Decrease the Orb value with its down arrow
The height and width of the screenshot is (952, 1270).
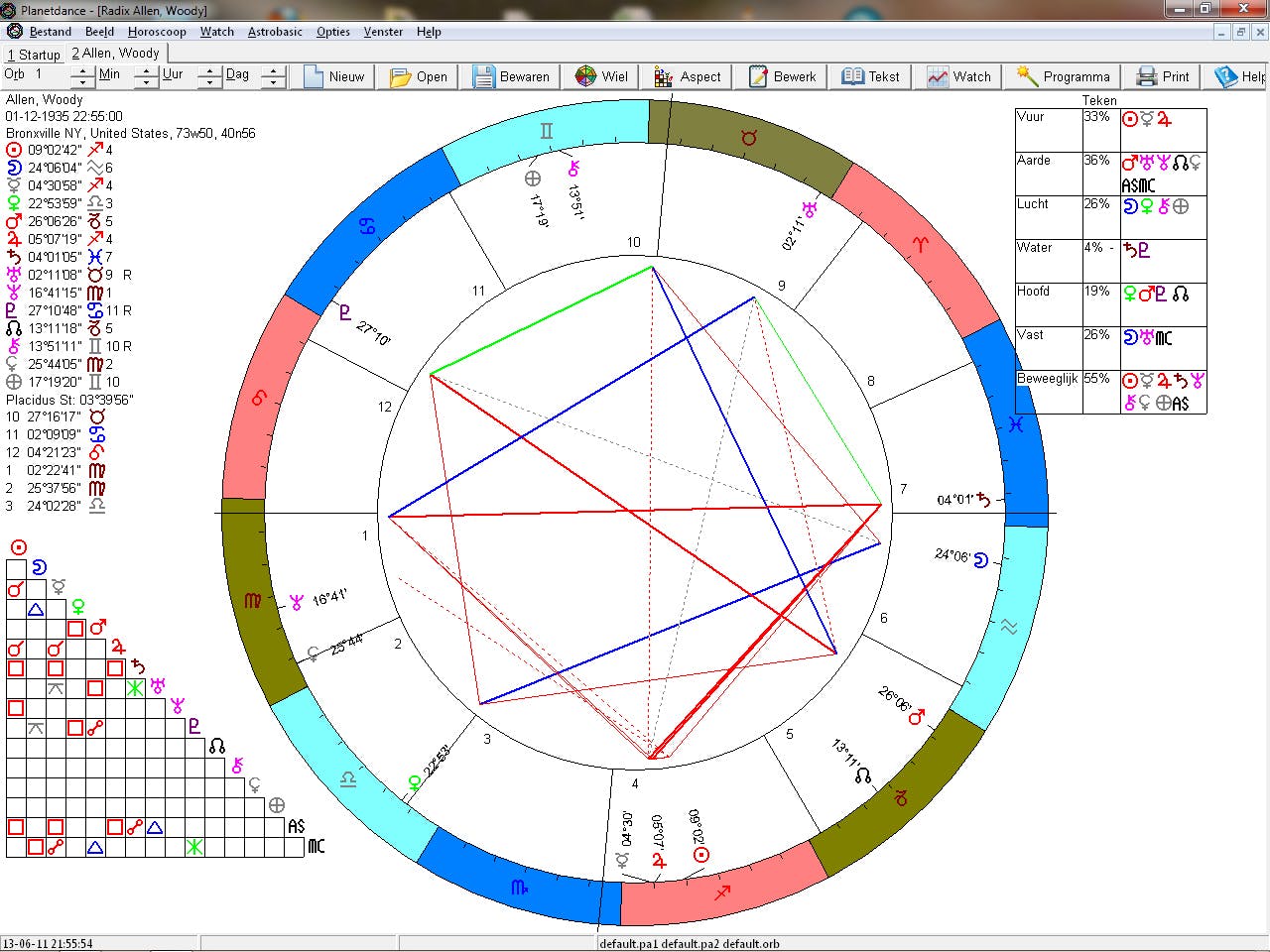pyautogui.click(x=83, y=82)
